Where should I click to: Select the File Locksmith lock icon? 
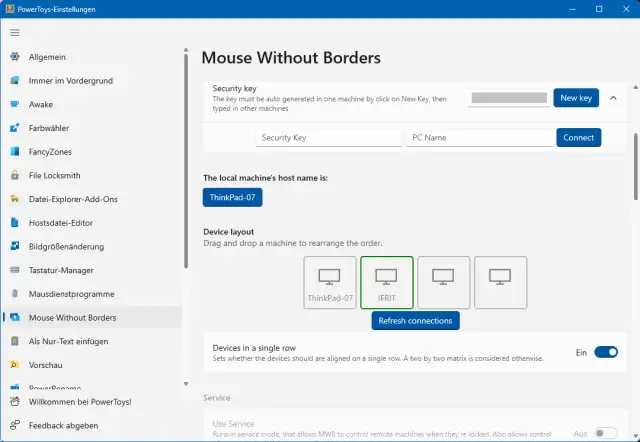click(x=15, y=175)
